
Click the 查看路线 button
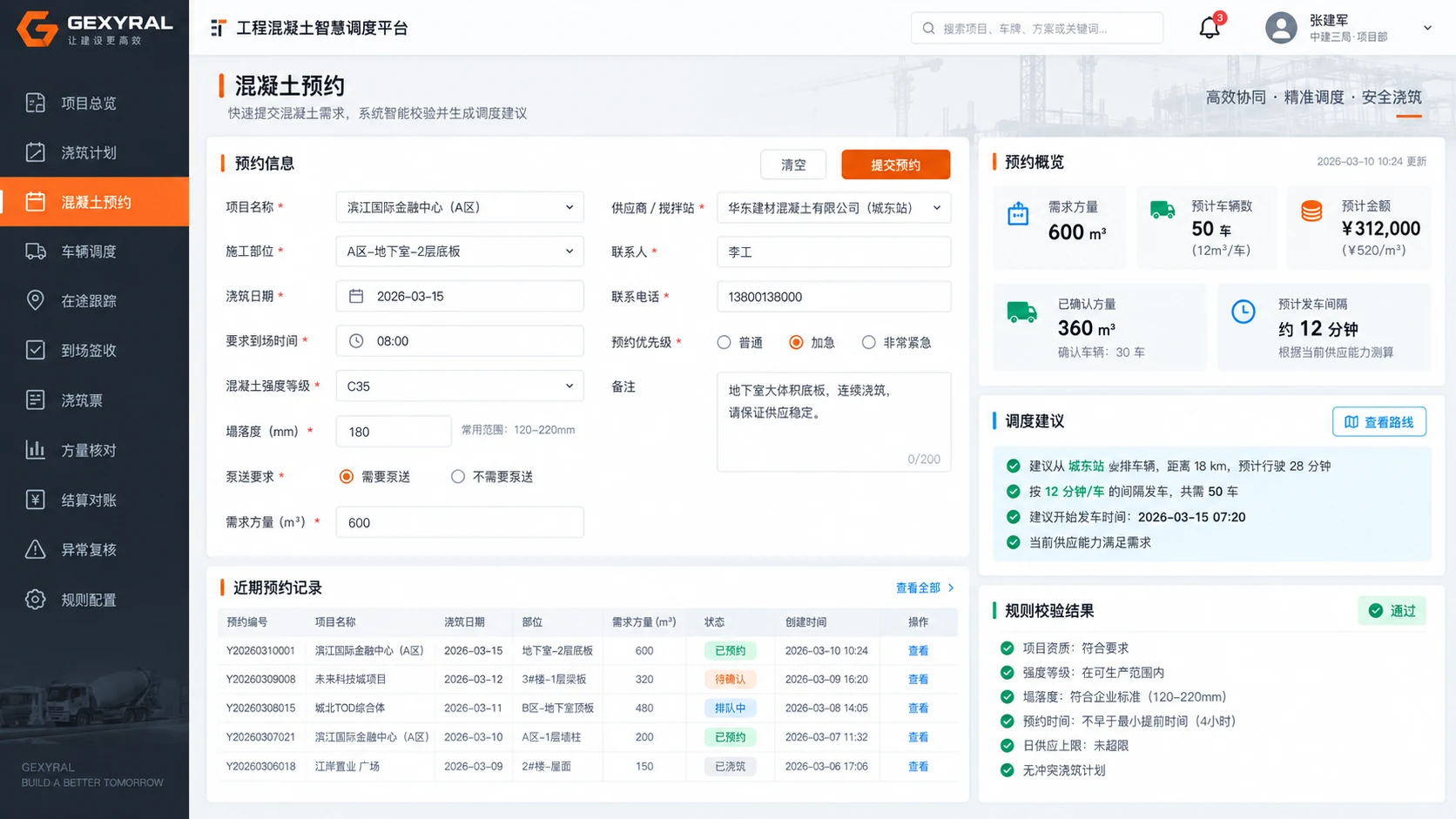point(1379,421)
